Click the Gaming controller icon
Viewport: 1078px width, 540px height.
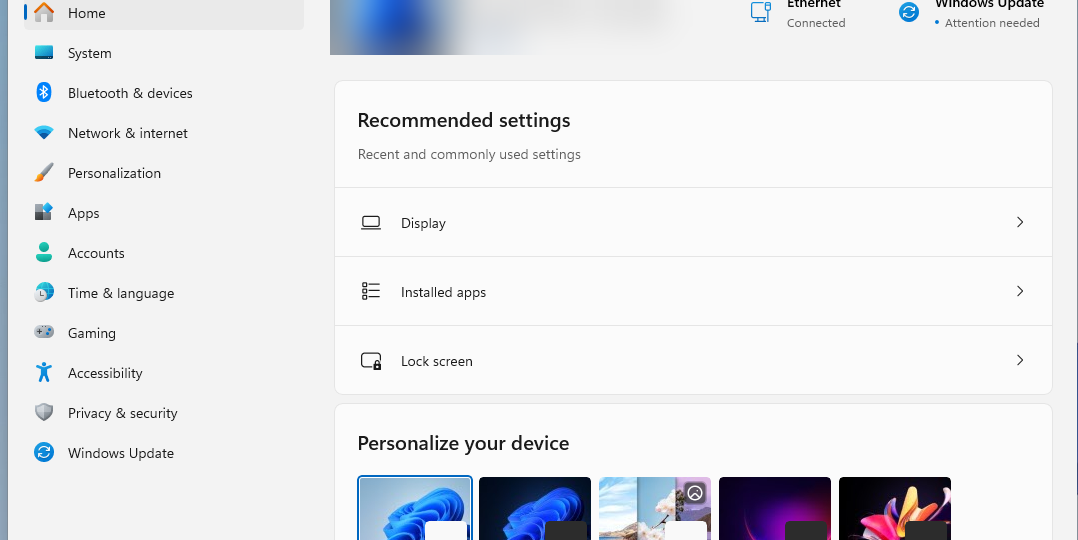coord(44,332)
